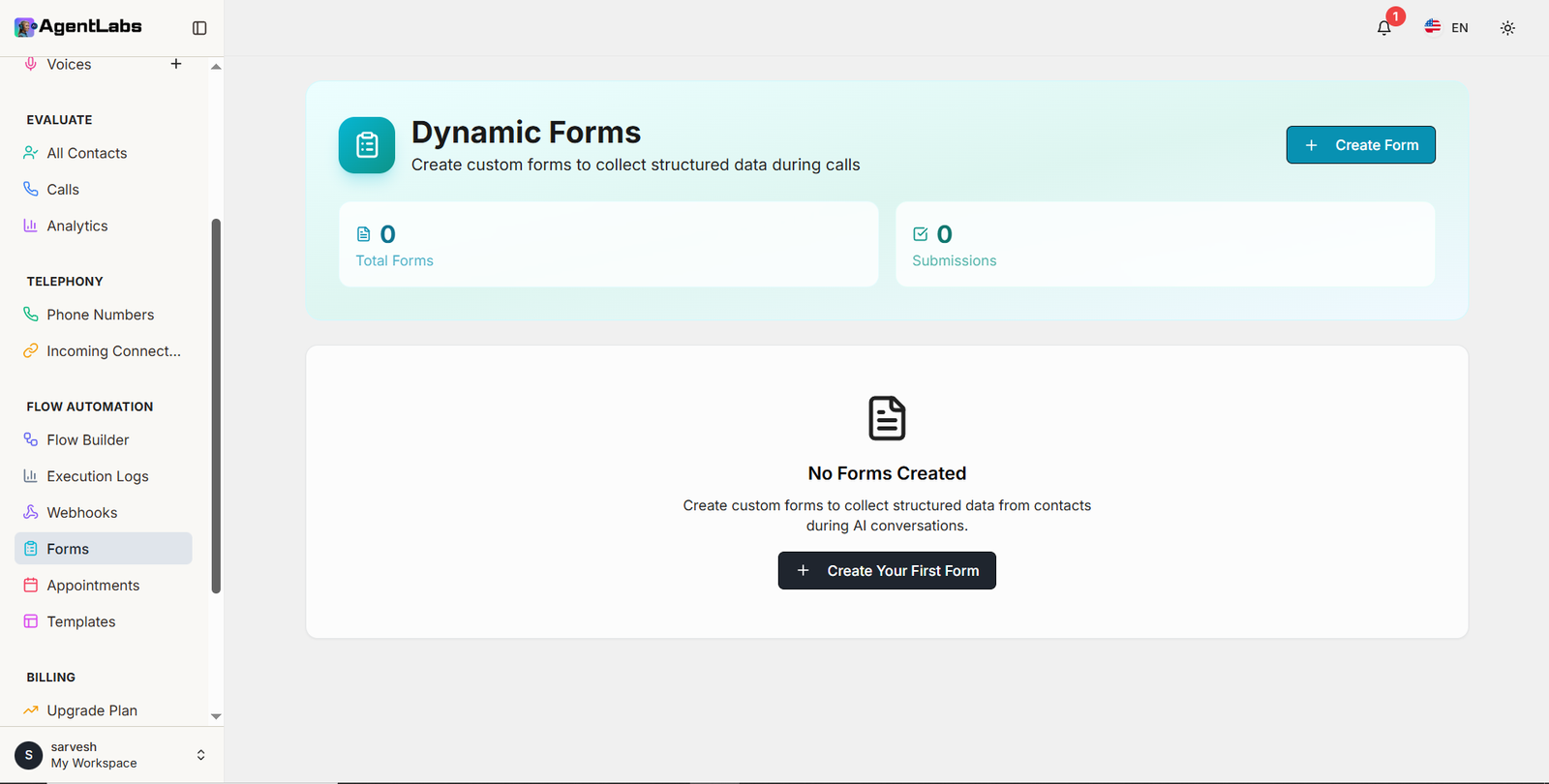Image resolution: width=1549 pixels, height=784 pixels.
Task: Click the "No Forms Created" heading
Action: pos(887,473)
